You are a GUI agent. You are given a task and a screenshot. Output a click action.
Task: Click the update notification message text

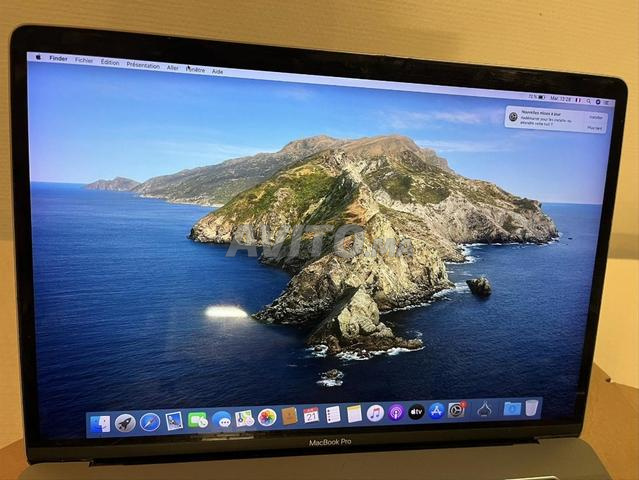(x=546, y=121)
